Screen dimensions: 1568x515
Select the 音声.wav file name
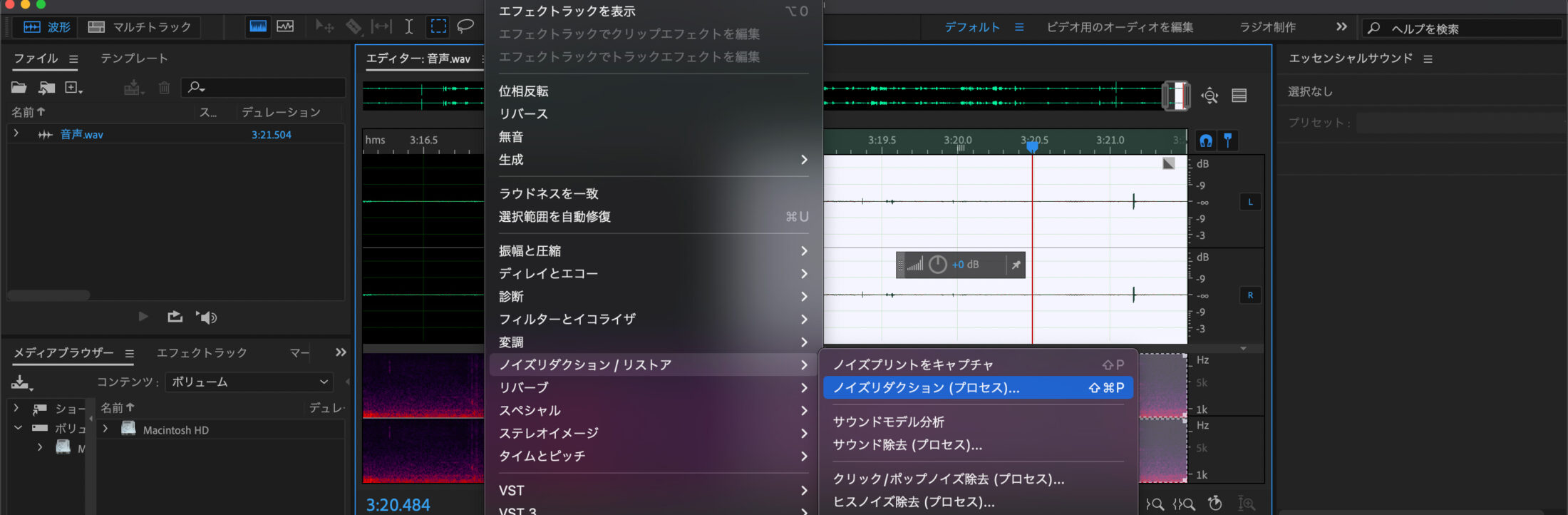[x=81, y=134]
